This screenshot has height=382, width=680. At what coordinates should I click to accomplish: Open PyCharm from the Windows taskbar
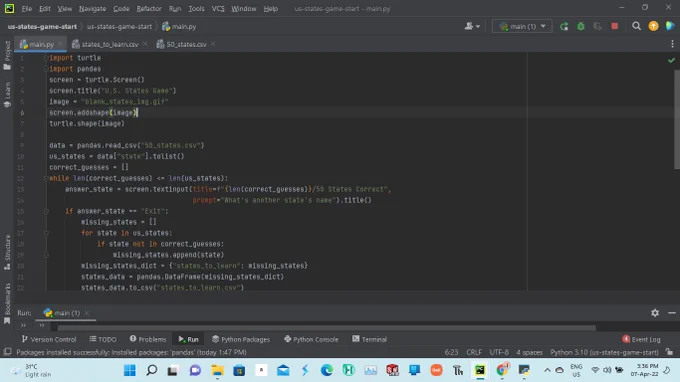click(480, 370)
